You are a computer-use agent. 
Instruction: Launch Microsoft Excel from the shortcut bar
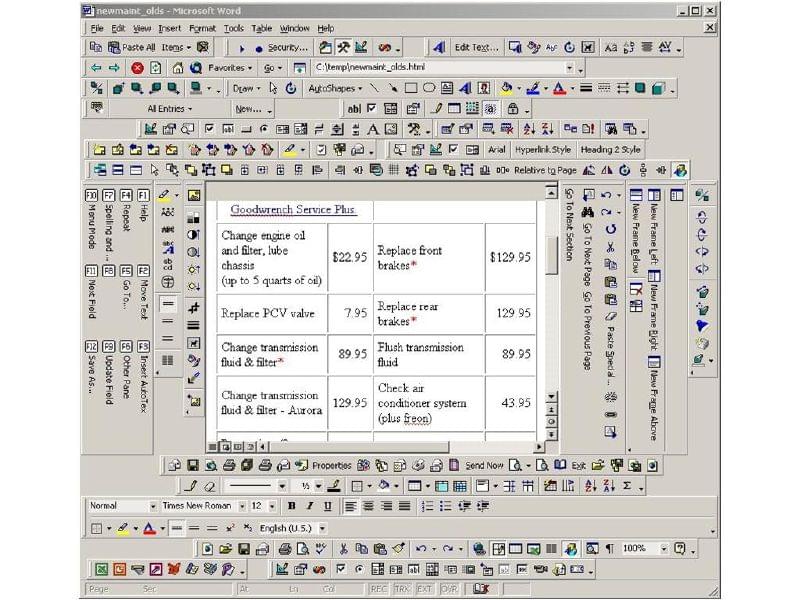click(x=102, y=569)
